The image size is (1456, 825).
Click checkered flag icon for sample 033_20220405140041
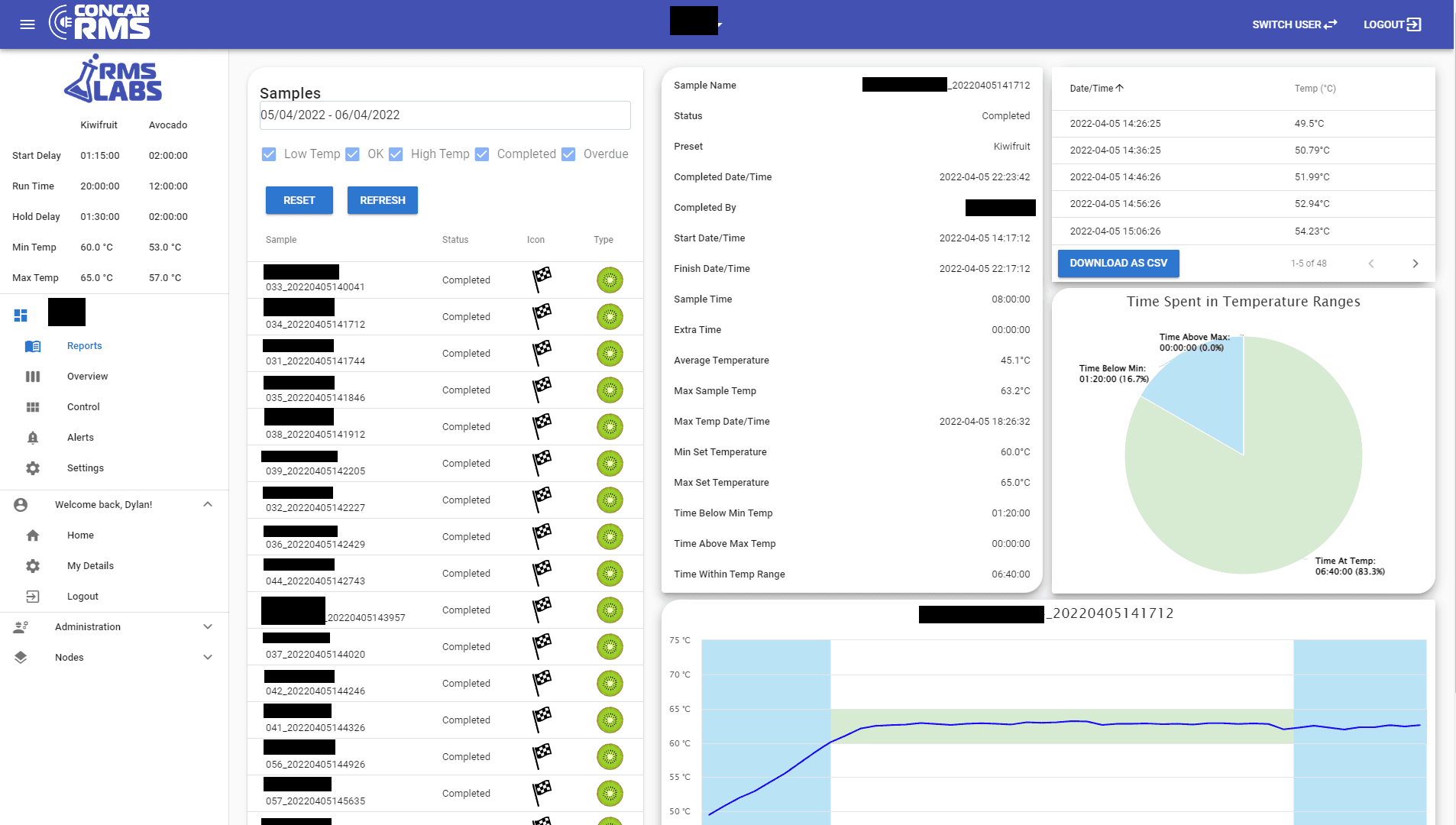pyautogui.click(x=542, y=280)
